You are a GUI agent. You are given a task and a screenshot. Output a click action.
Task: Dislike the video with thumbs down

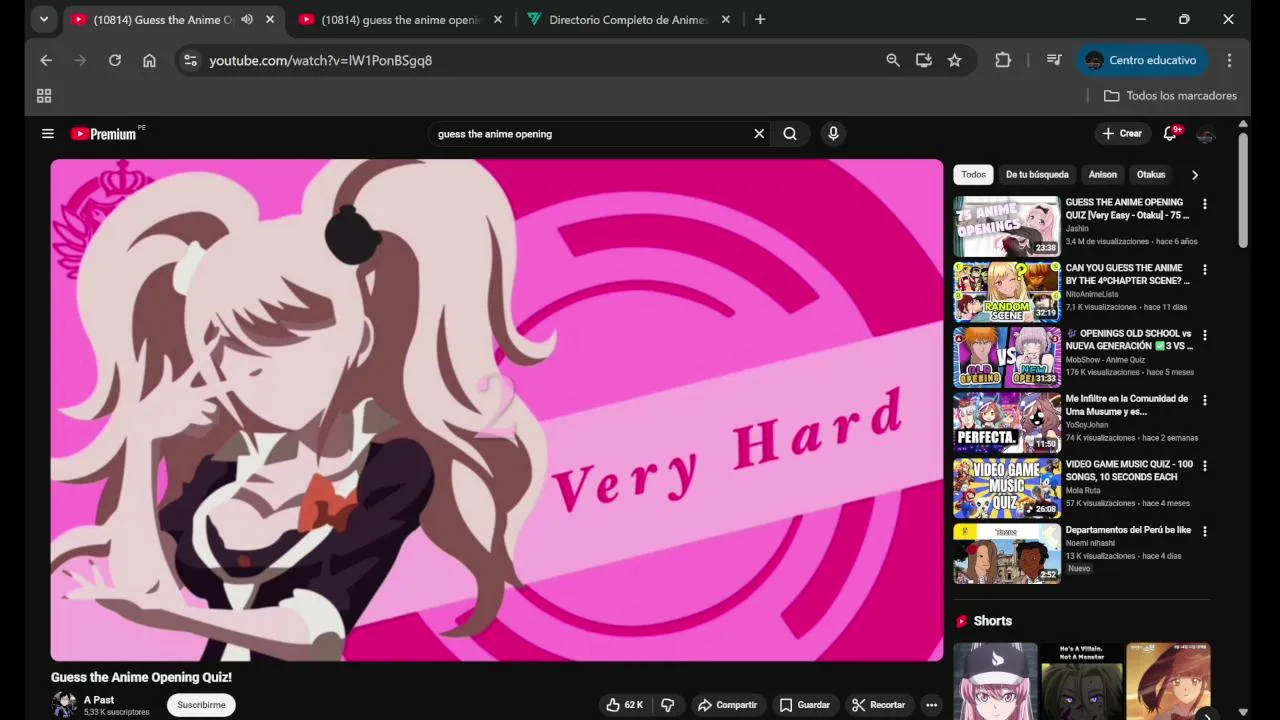(667, 705)
